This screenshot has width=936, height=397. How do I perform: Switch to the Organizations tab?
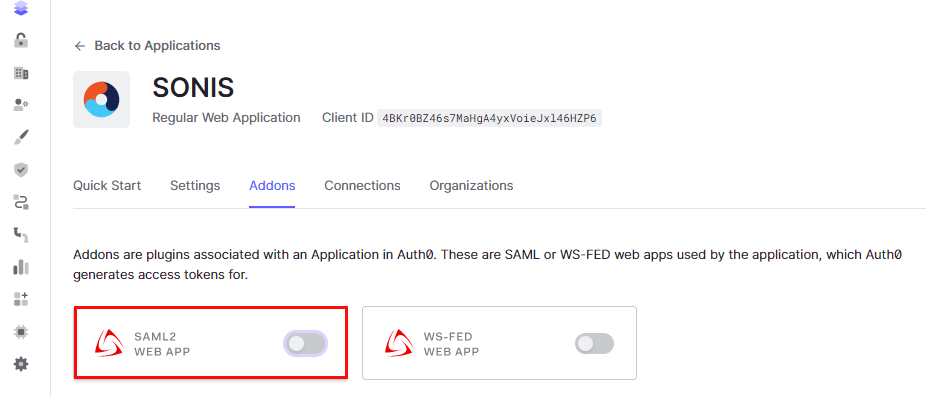pyautogui.click(x=472, y=186)
